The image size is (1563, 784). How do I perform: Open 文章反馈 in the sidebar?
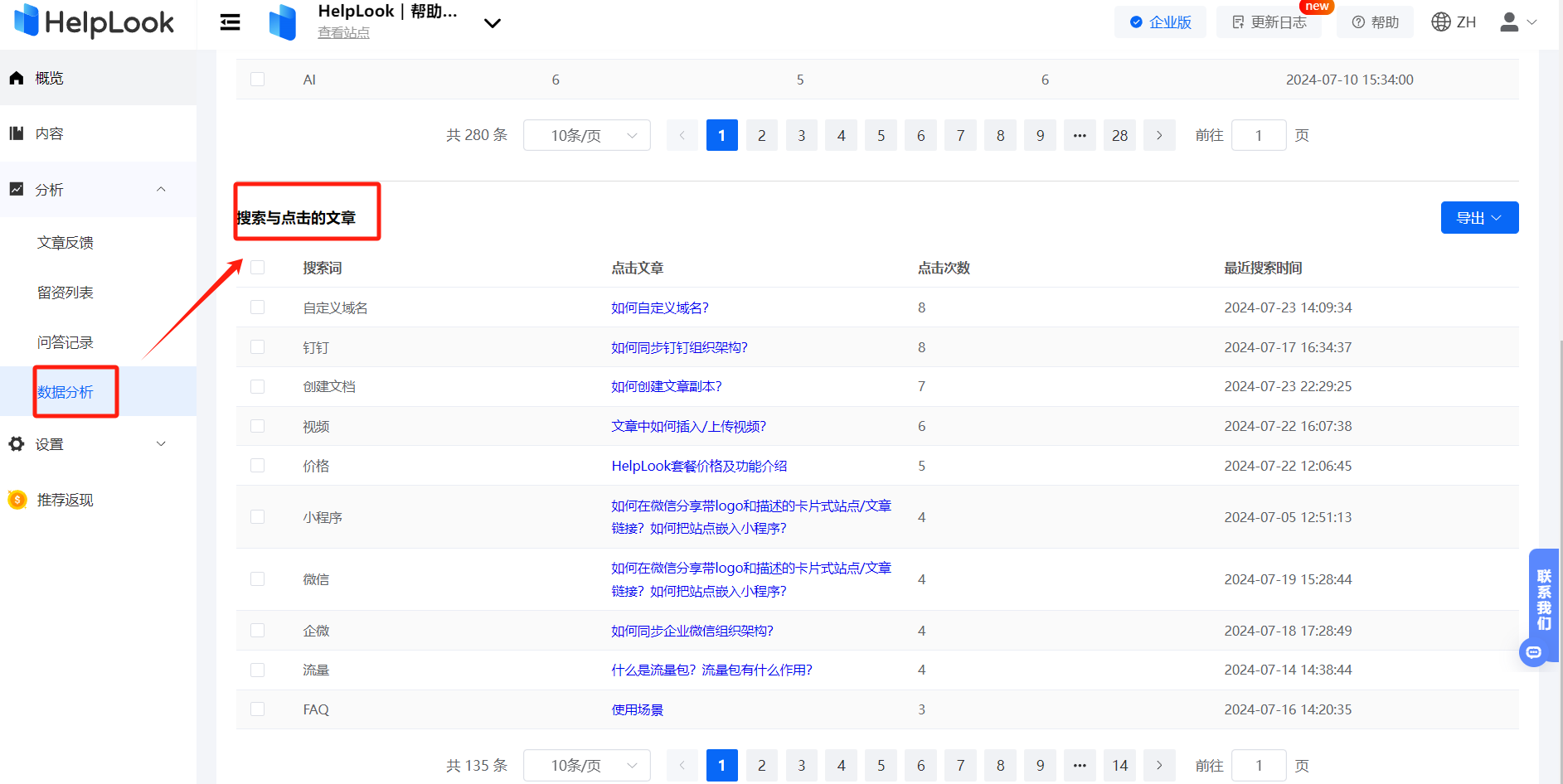(x=66, y=242)
